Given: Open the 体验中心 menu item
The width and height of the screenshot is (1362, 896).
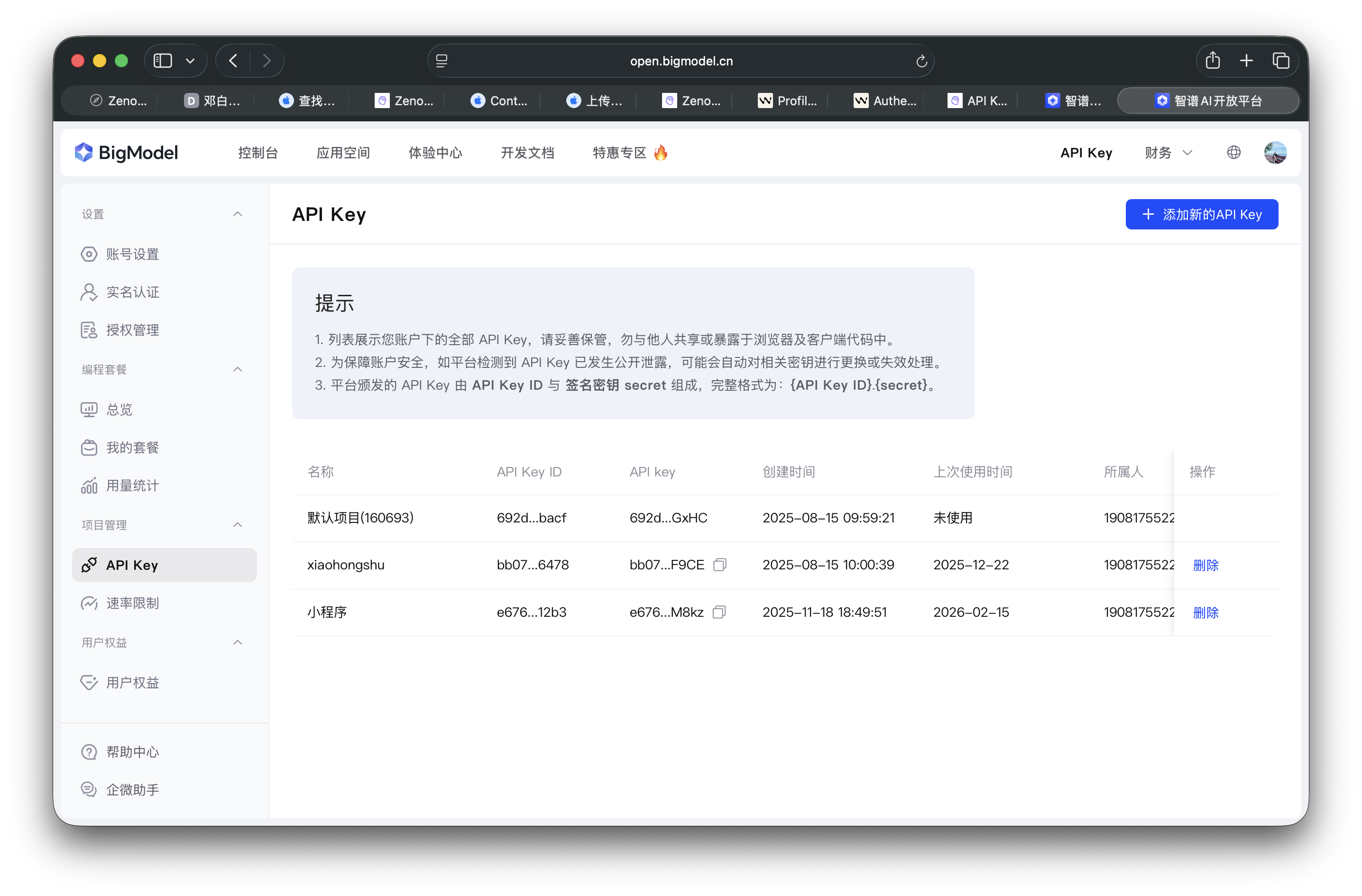Looking at the screenshot, I should 435,152.
